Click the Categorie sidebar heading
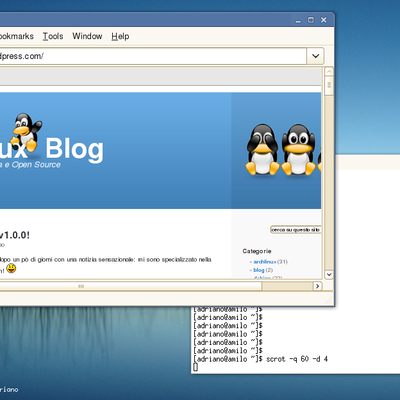Viewport: 400px width, 400px height. tap(257, 251)
